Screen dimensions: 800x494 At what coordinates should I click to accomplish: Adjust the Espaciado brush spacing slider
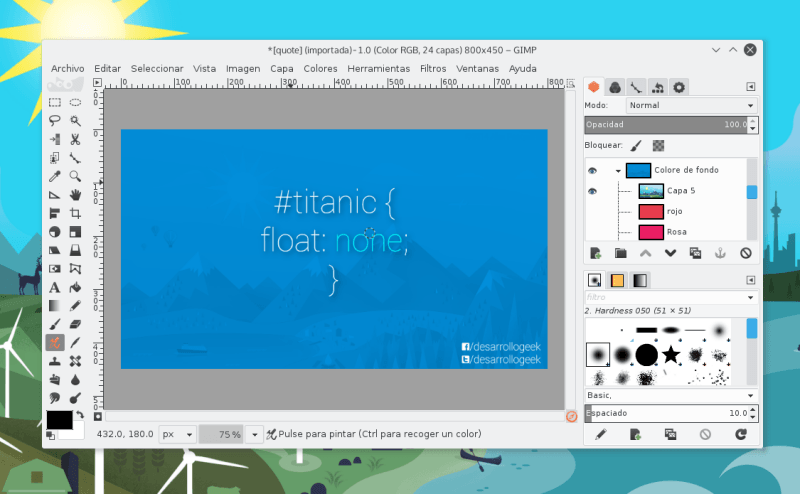(667, 413)
